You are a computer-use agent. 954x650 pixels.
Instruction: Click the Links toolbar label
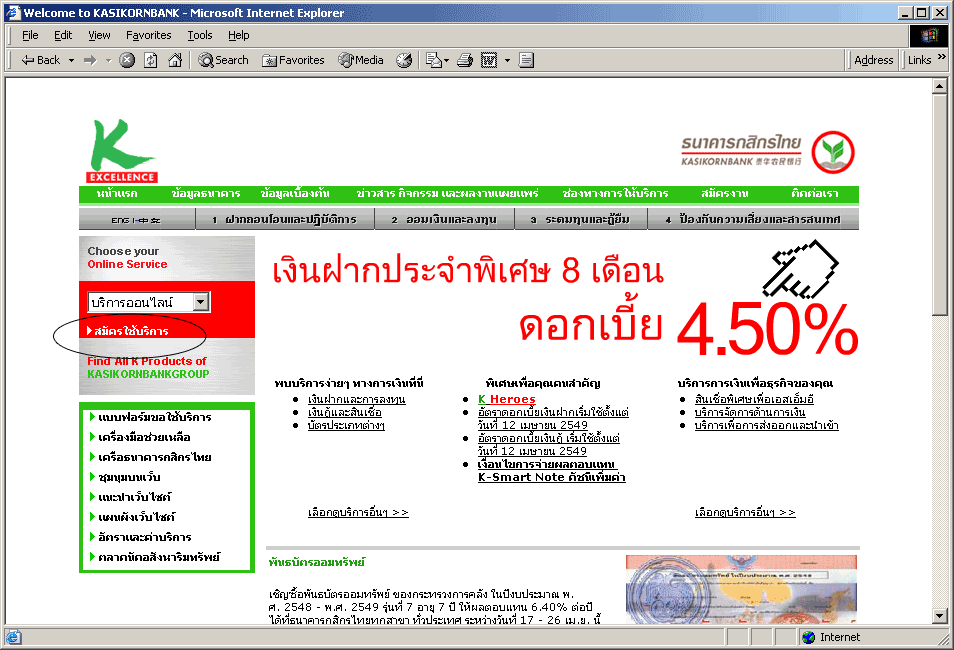pyautogui.click(x=919, y=60)
